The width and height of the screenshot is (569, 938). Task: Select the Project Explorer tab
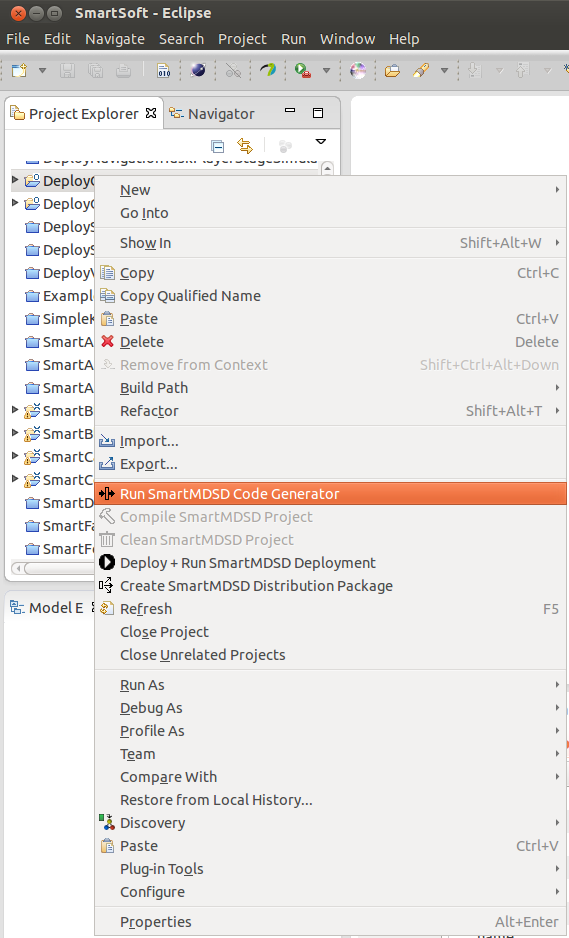(83, 114)
